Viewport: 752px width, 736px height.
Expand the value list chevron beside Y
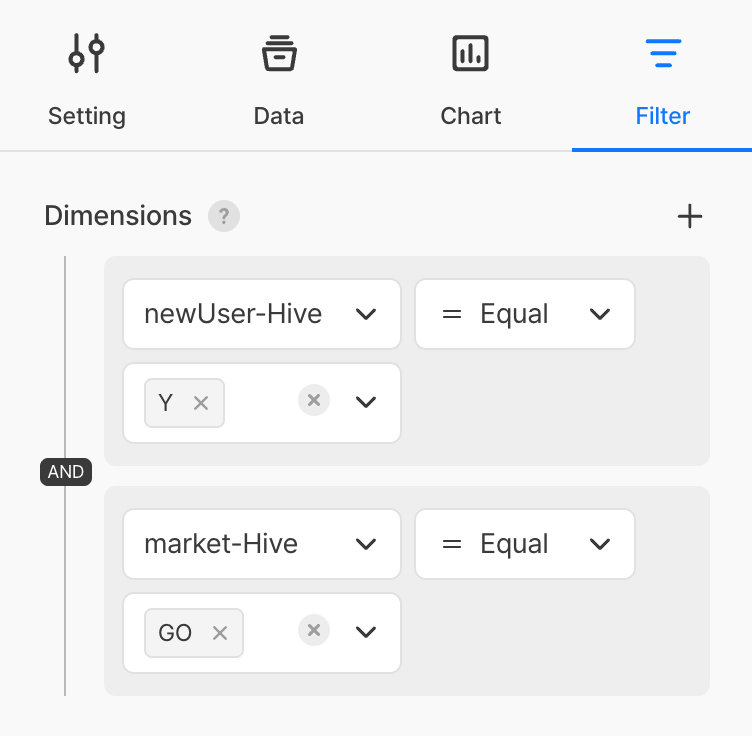pos(366,402)
